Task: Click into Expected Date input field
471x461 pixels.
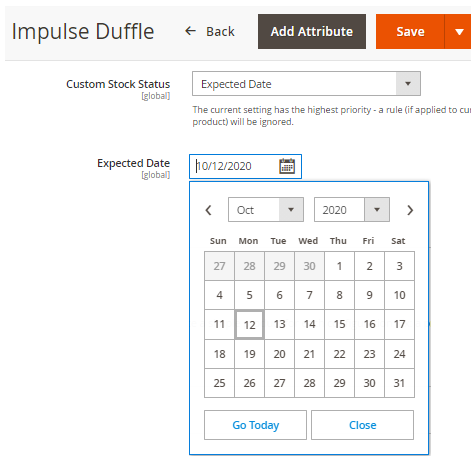Action: tap(234, 166)
